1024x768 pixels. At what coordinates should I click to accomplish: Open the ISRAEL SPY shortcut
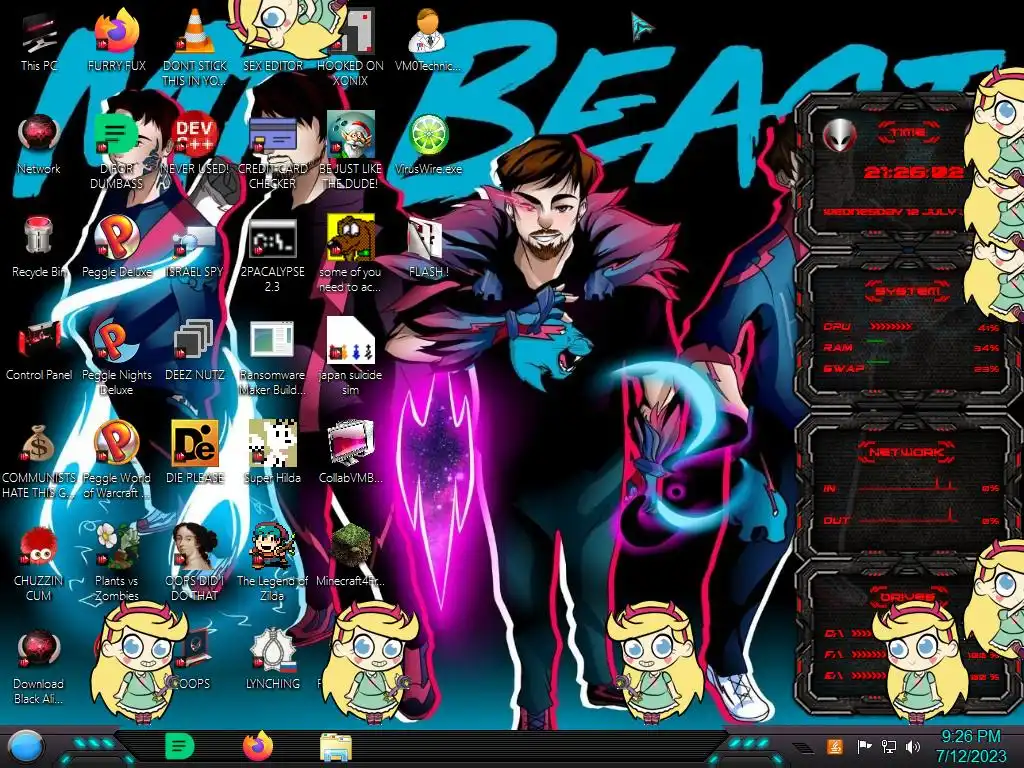coord(195,247)
